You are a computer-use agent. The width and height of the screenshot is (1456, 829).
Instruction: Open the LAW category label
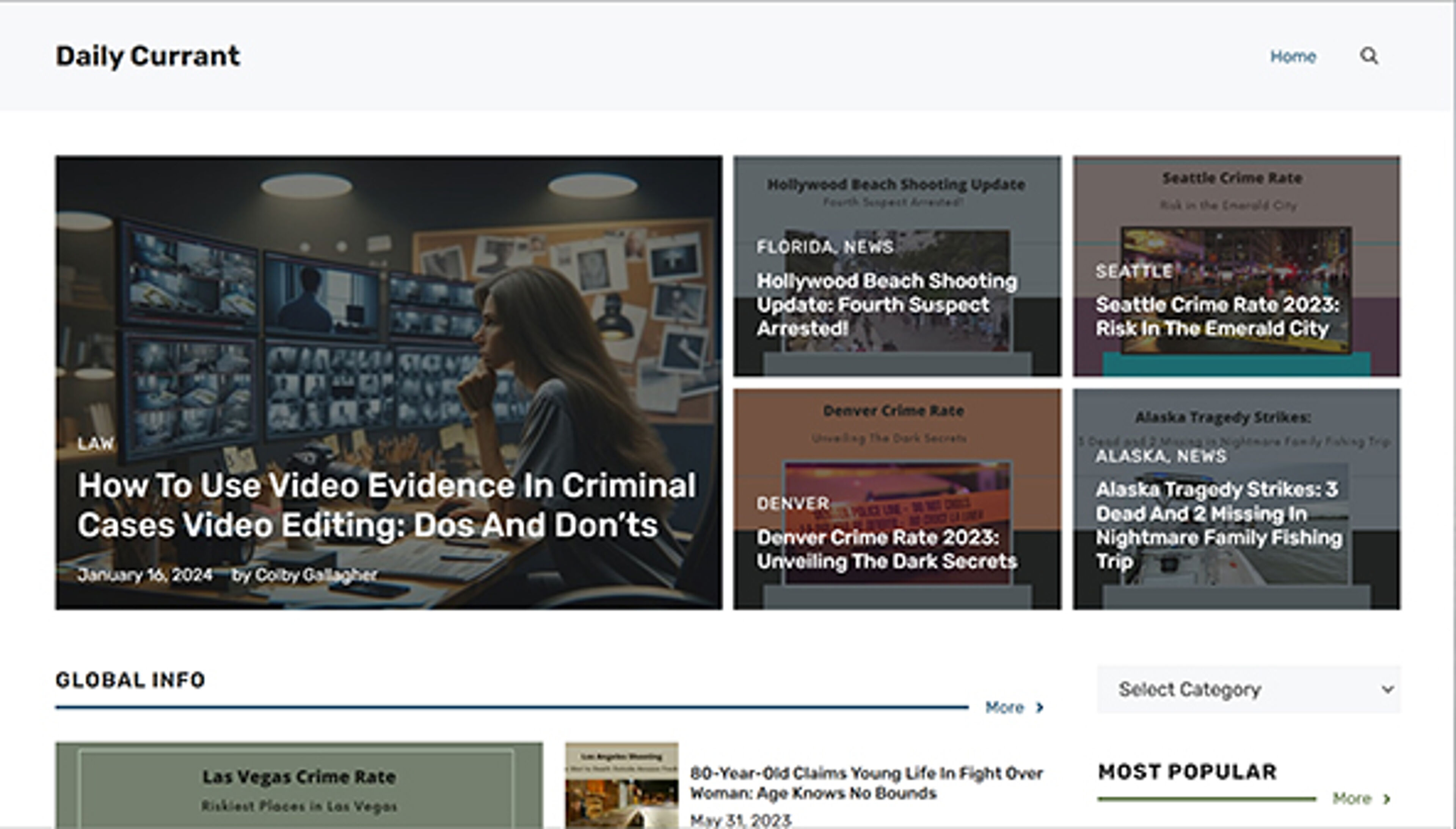point(95,444)
